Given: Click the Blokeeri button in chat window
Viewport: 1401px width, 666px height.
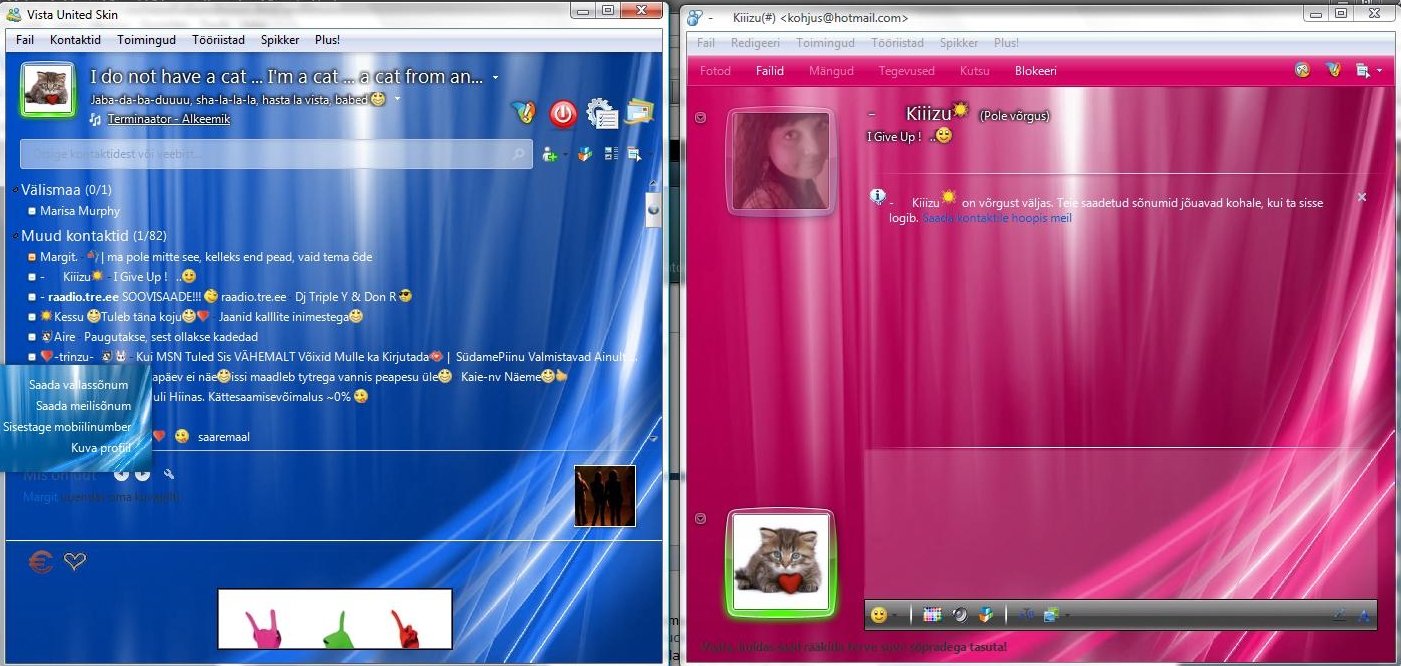Looking at the screenshot, I should pos(1035,71).
